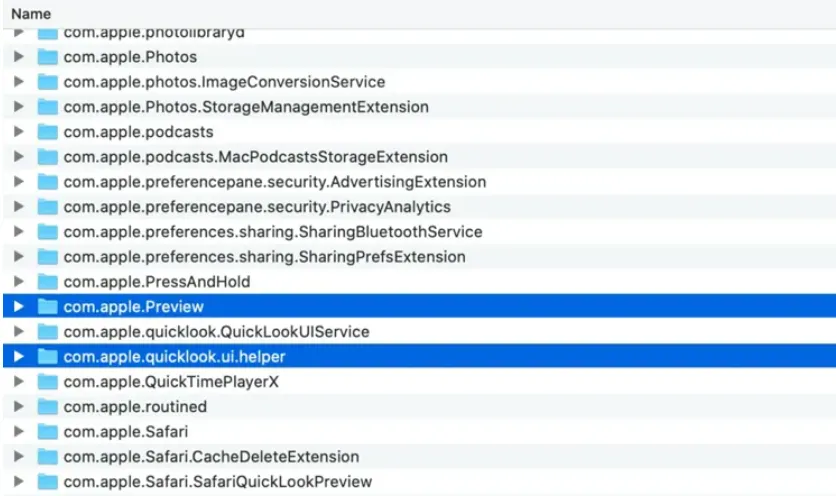Click the com.apple.Safari folder icon

click(48, 432)
